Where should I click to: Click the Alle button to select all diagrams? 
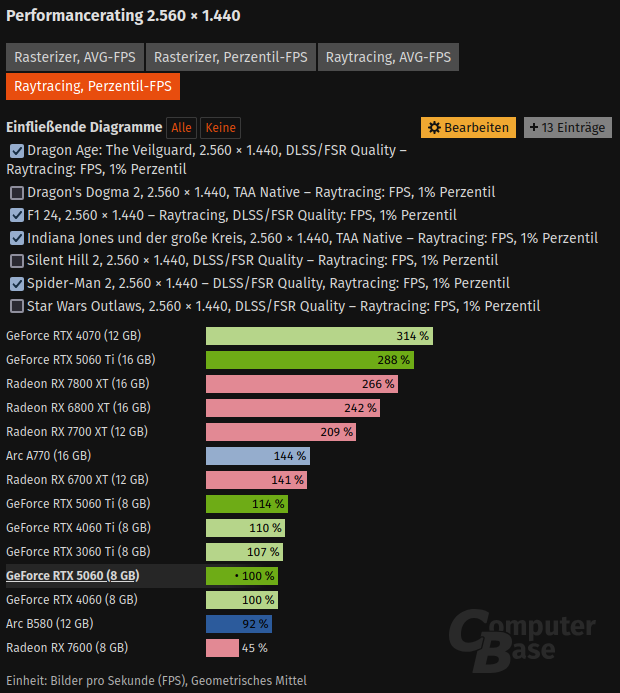click(x=181, y=128)
